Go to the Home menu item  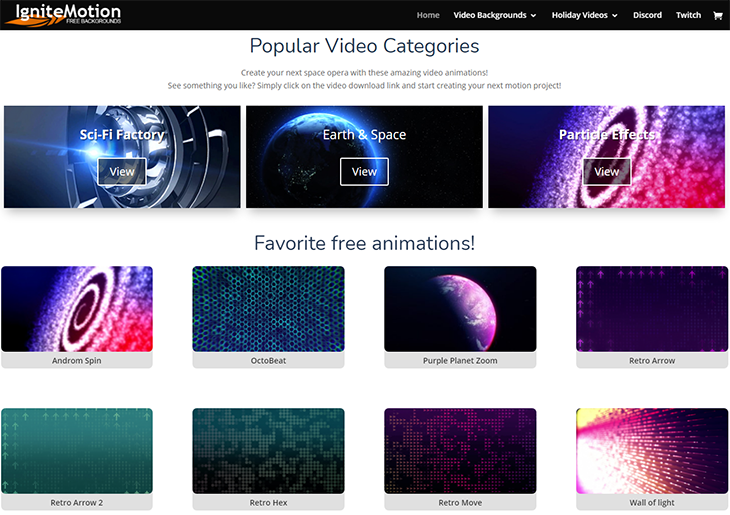click(x=428, y=15)
